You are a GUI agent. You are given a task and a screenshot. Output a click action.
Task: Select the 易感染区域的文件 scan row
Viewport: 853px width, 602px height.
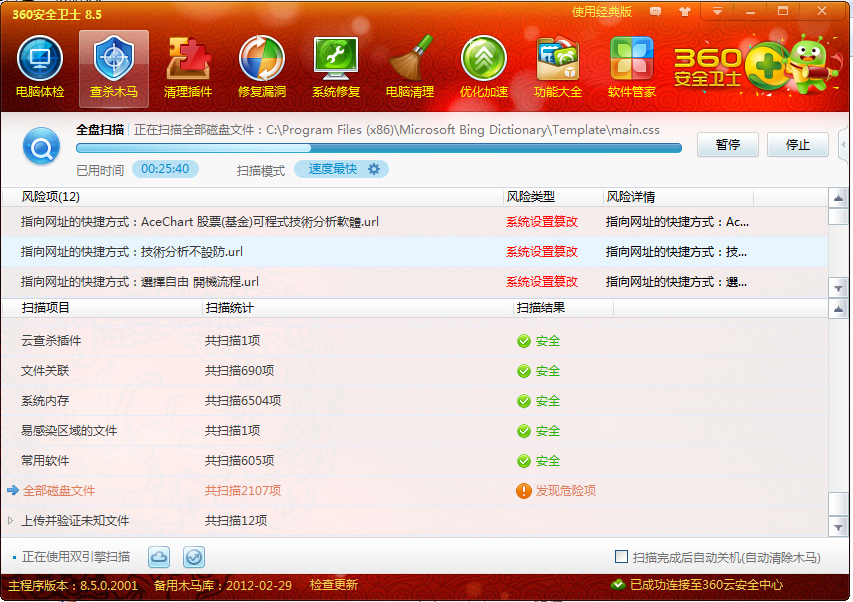[x=415, y=431]
